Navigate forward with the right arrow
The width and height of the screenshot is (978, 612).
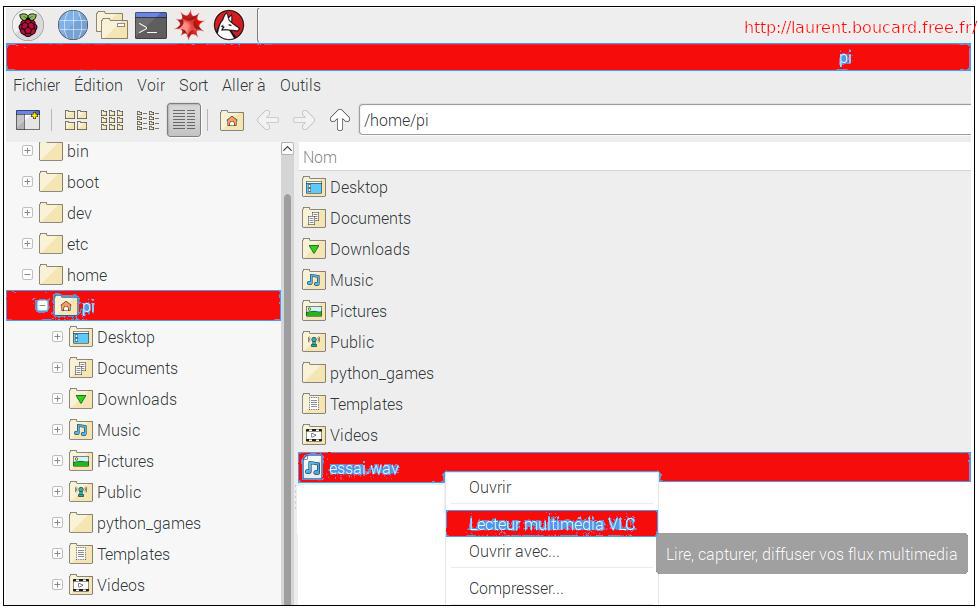tap(304, 120)
